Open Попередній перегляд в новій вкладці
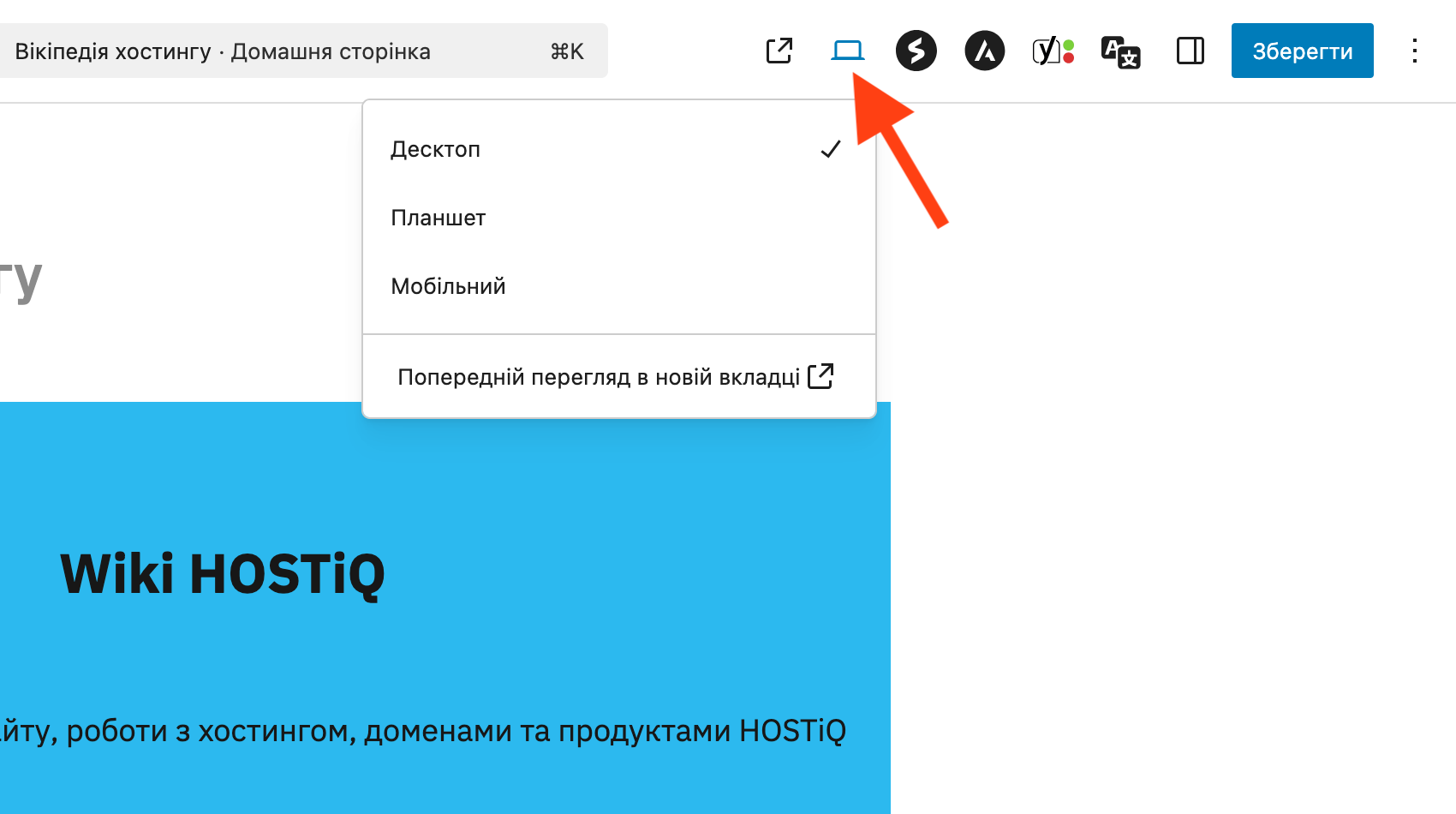 pyautogui.click(x=617, y=376)
